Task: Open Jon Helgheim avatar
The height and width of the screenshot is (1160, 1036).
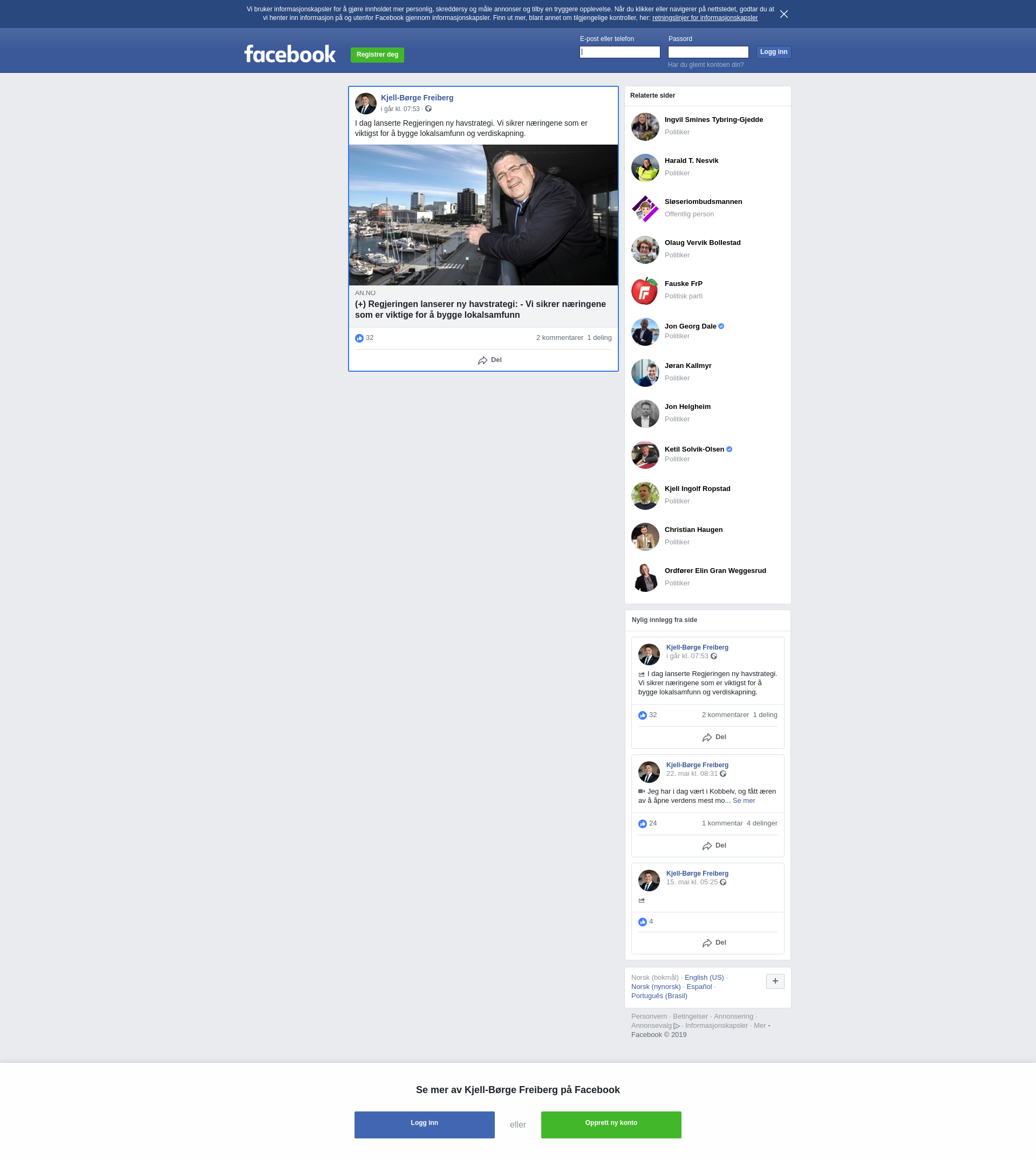Action: 645,414
